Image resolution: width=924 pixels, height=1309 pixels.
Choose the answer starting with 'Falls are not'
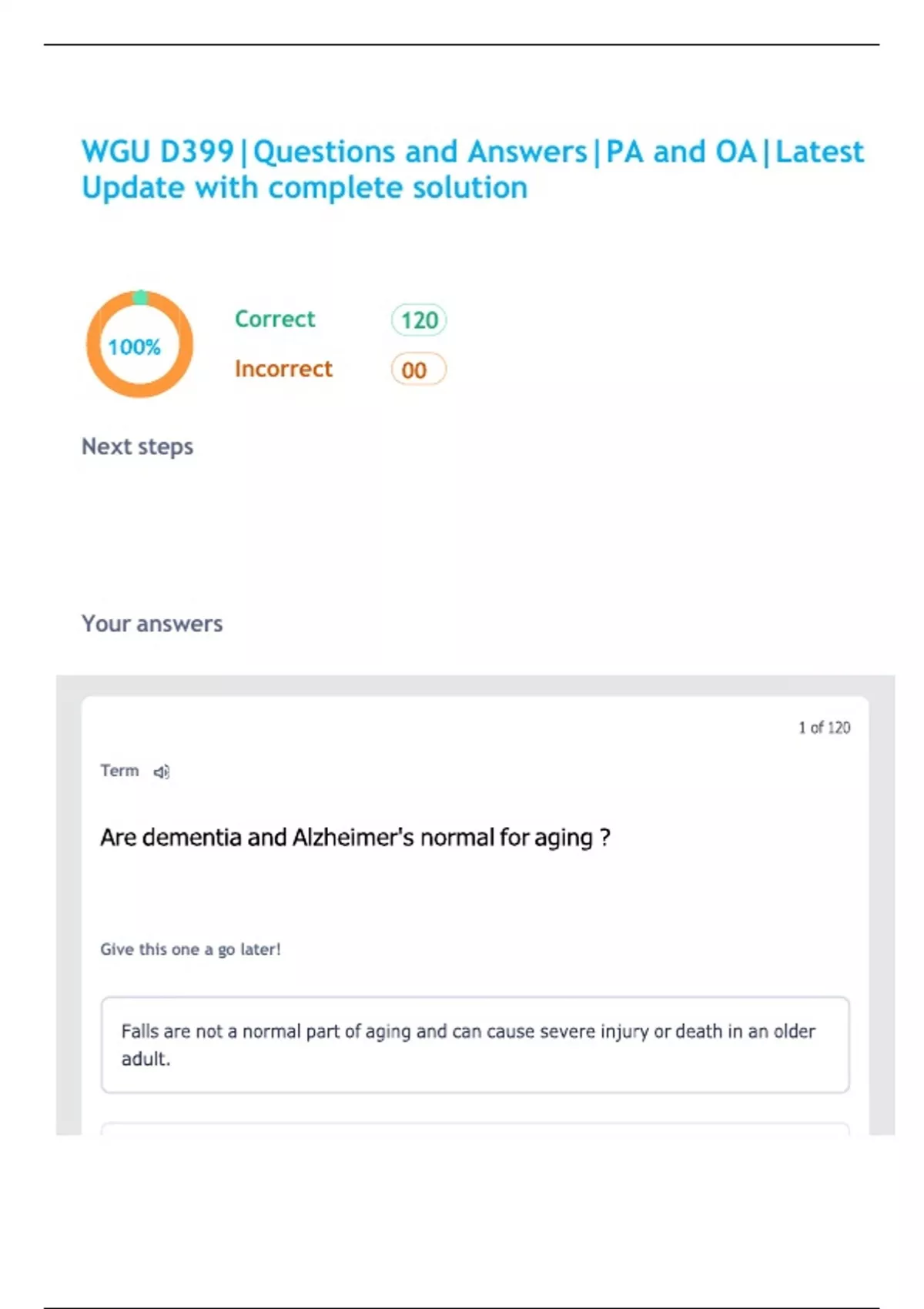click(x=474, y=1044)
